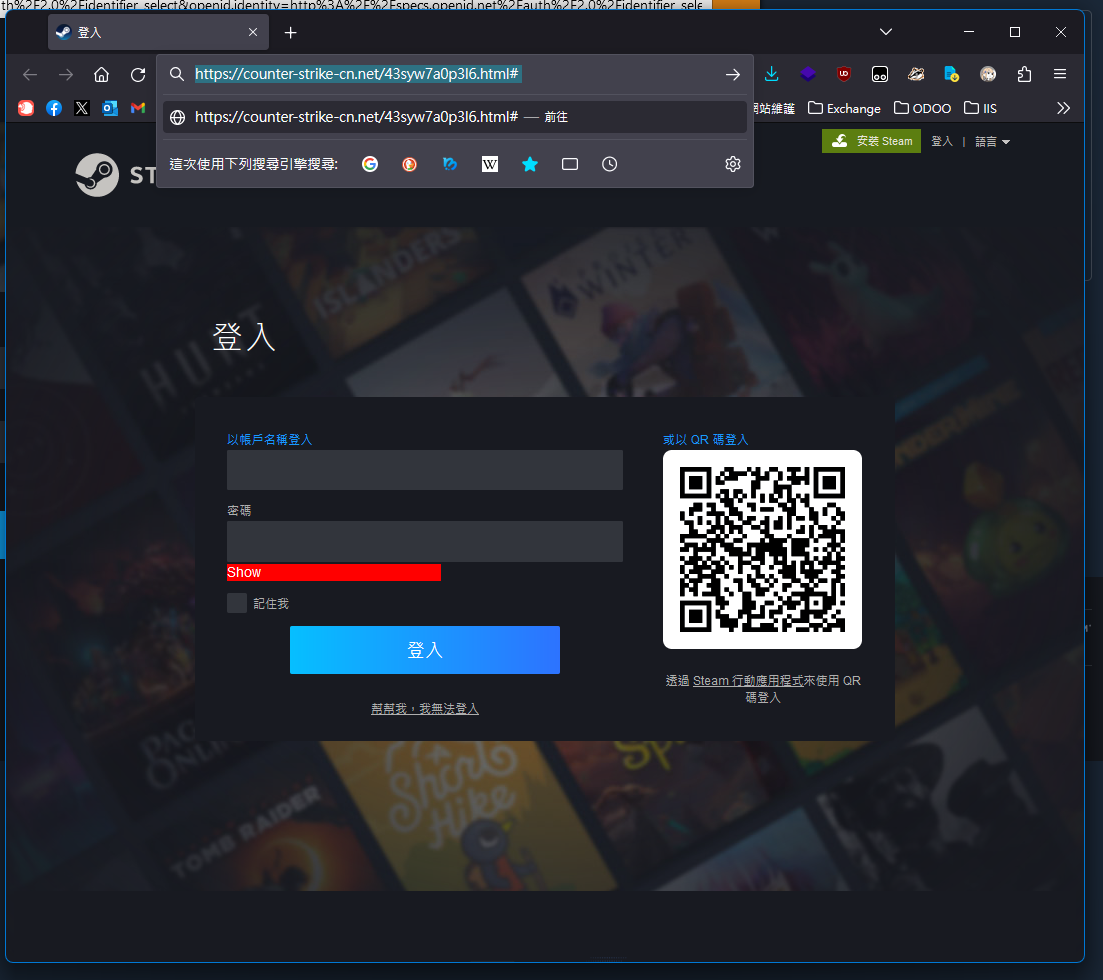
Task: Open the Steam 行動應用程式 link
Action: tap(748, 681)
